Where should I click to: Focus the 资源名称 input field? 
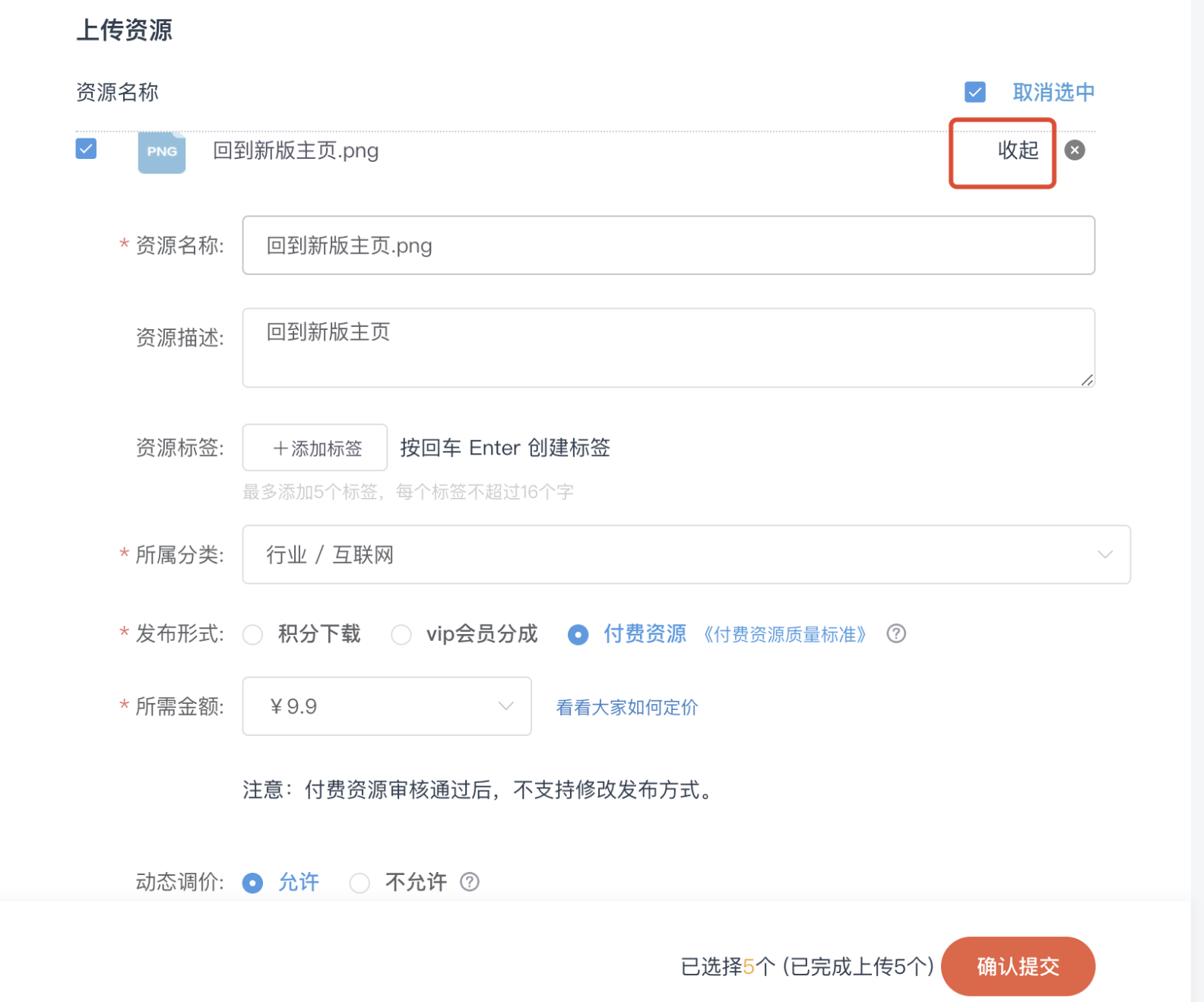coord(669,246)
